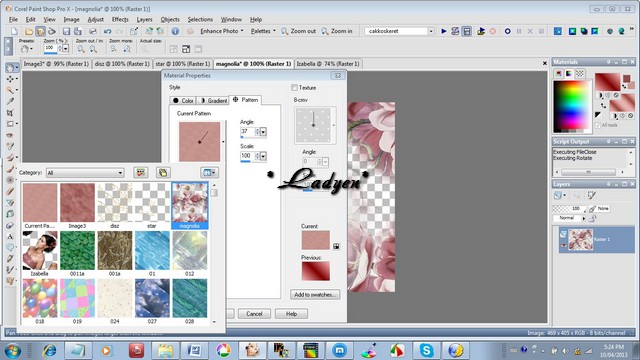
Task: Enable the Texture checkbox
Action: [x=294, y=88]
